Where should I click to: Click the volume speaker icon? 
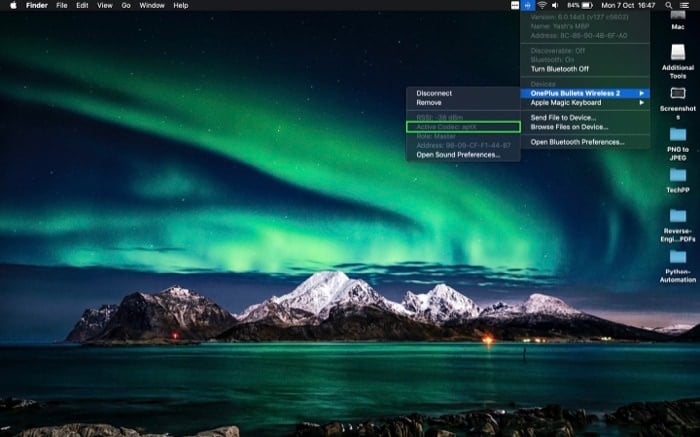point(555,5)
